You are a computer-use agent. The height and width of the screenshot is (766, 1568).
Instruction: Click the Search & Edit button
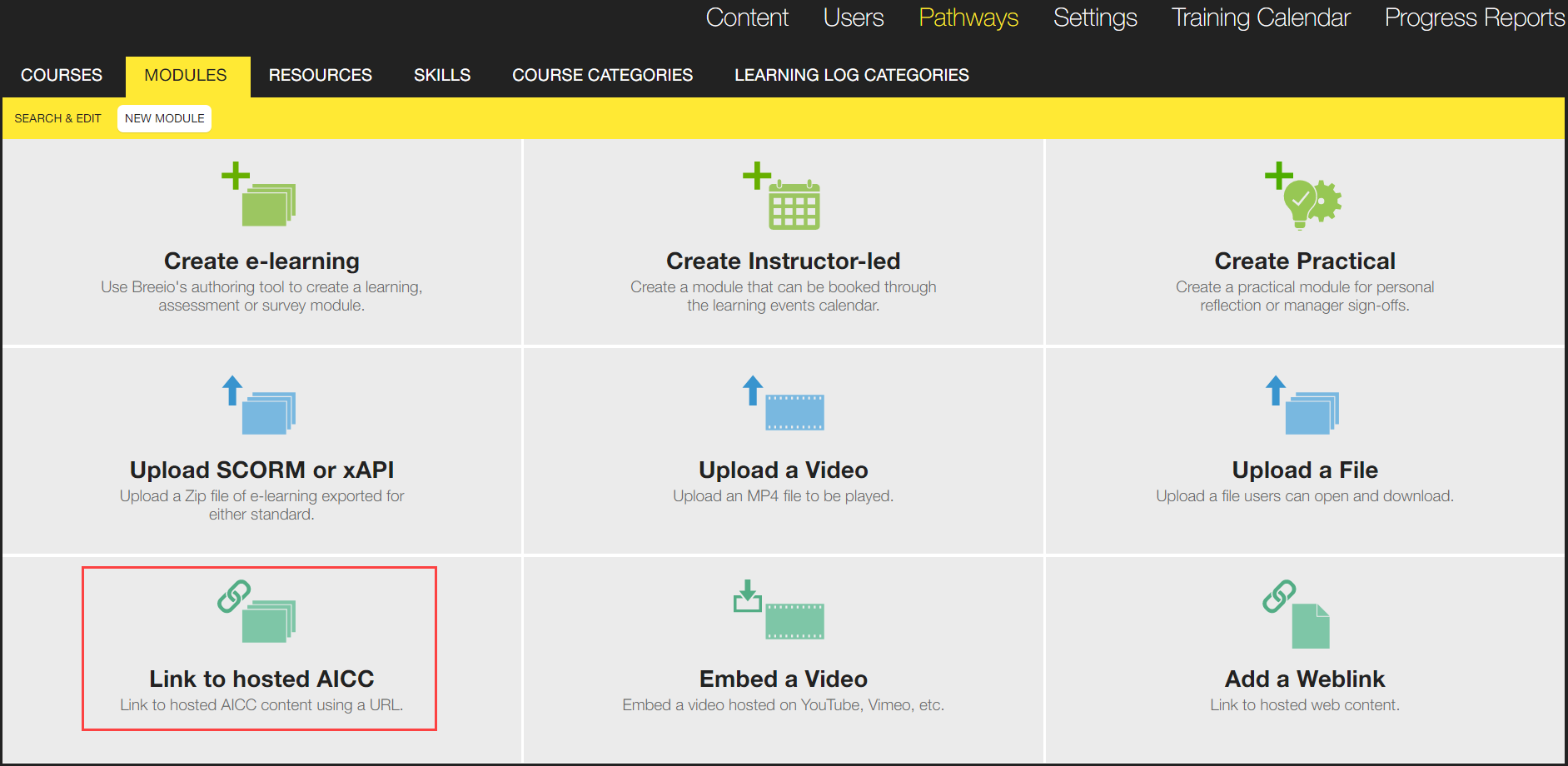[57, 118]
